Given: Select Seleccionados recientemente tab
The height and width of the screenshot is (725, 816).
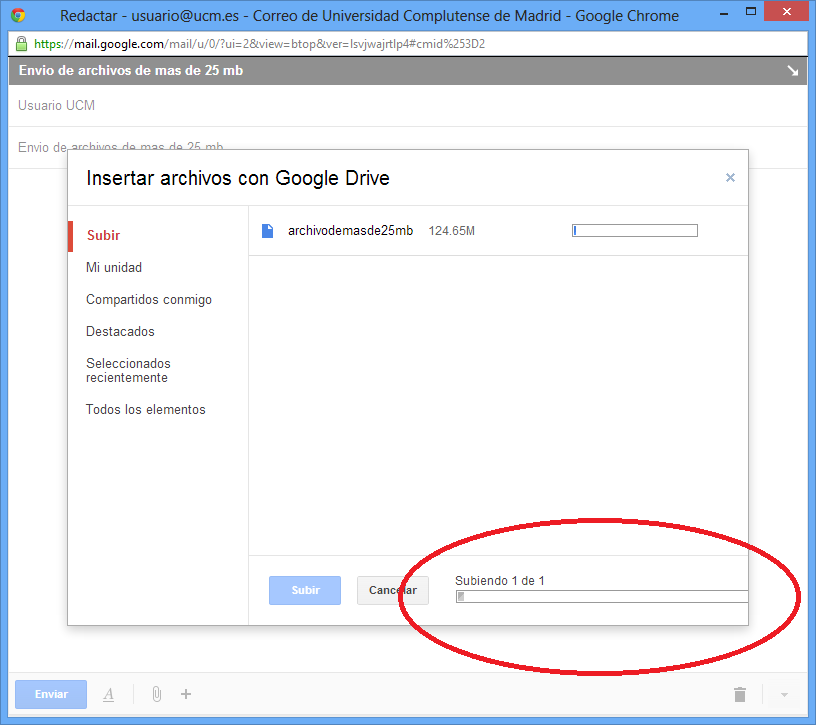Looking at the screenshot, I should point(129,370).
